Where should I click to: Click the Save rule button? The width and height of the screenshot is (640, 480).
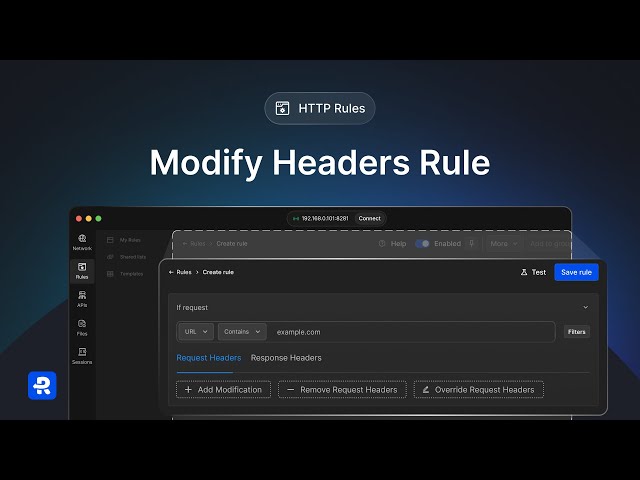pos(576,272)
